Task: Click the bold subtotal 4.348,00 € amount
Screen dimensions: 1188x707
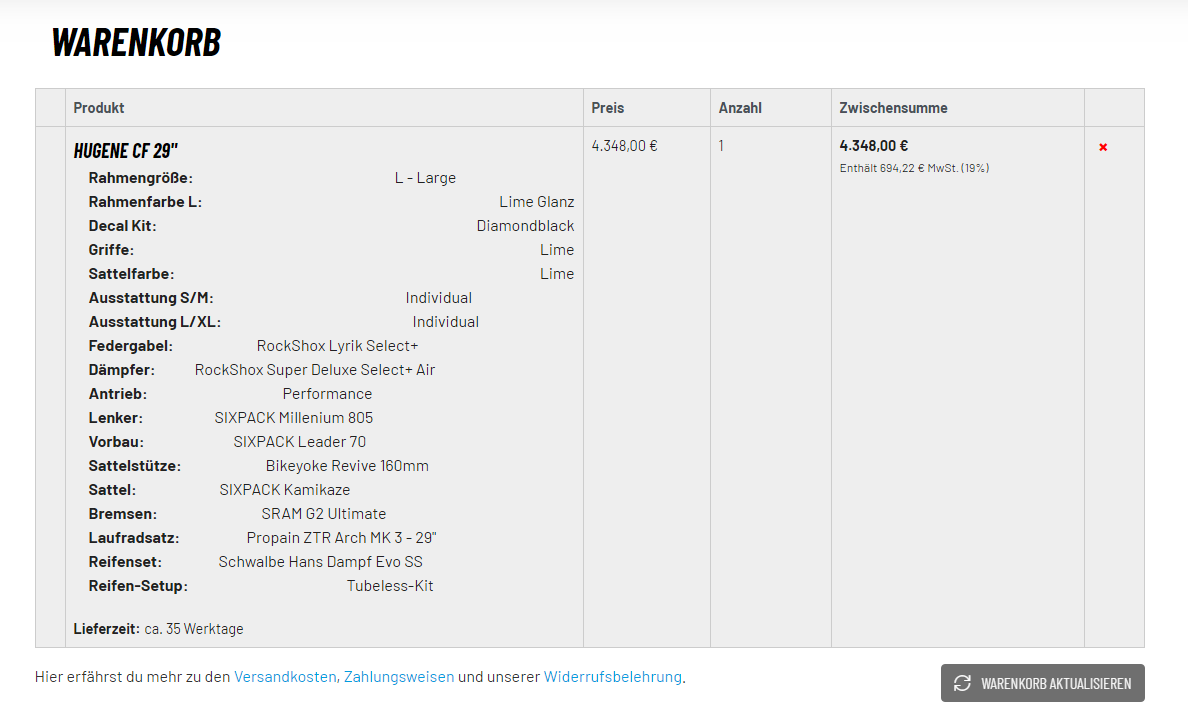Action: coord(874,146)
